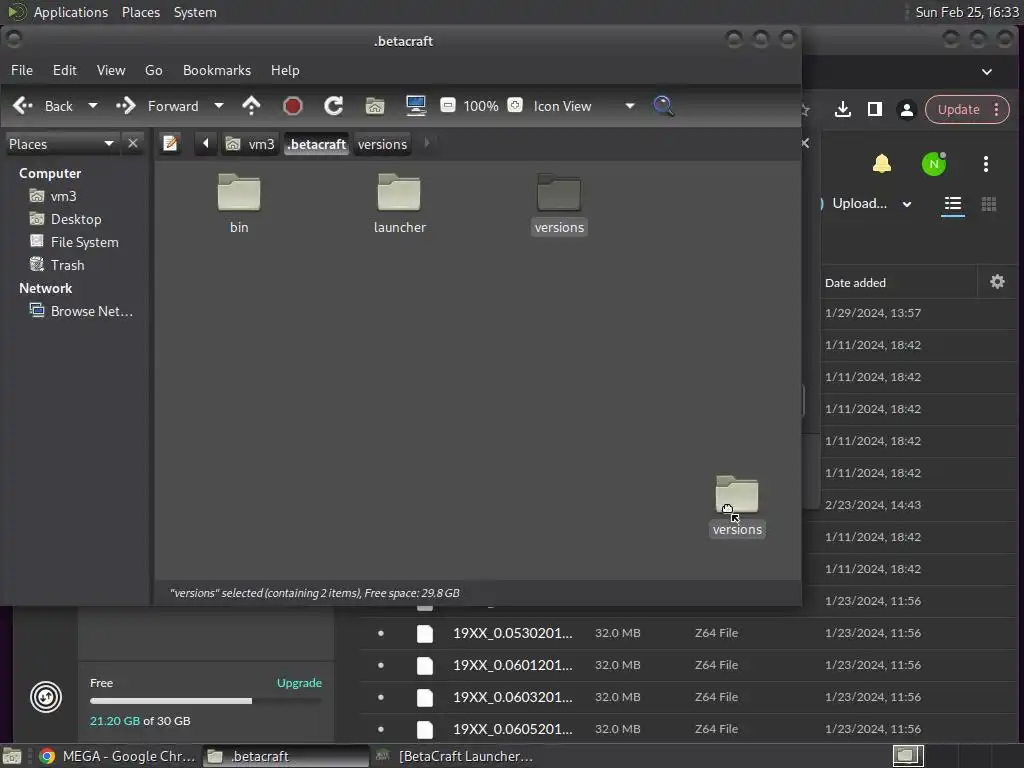1024x768 pixels.
Task: Toggle text-based location entry icon
Action: click(170, 143)
